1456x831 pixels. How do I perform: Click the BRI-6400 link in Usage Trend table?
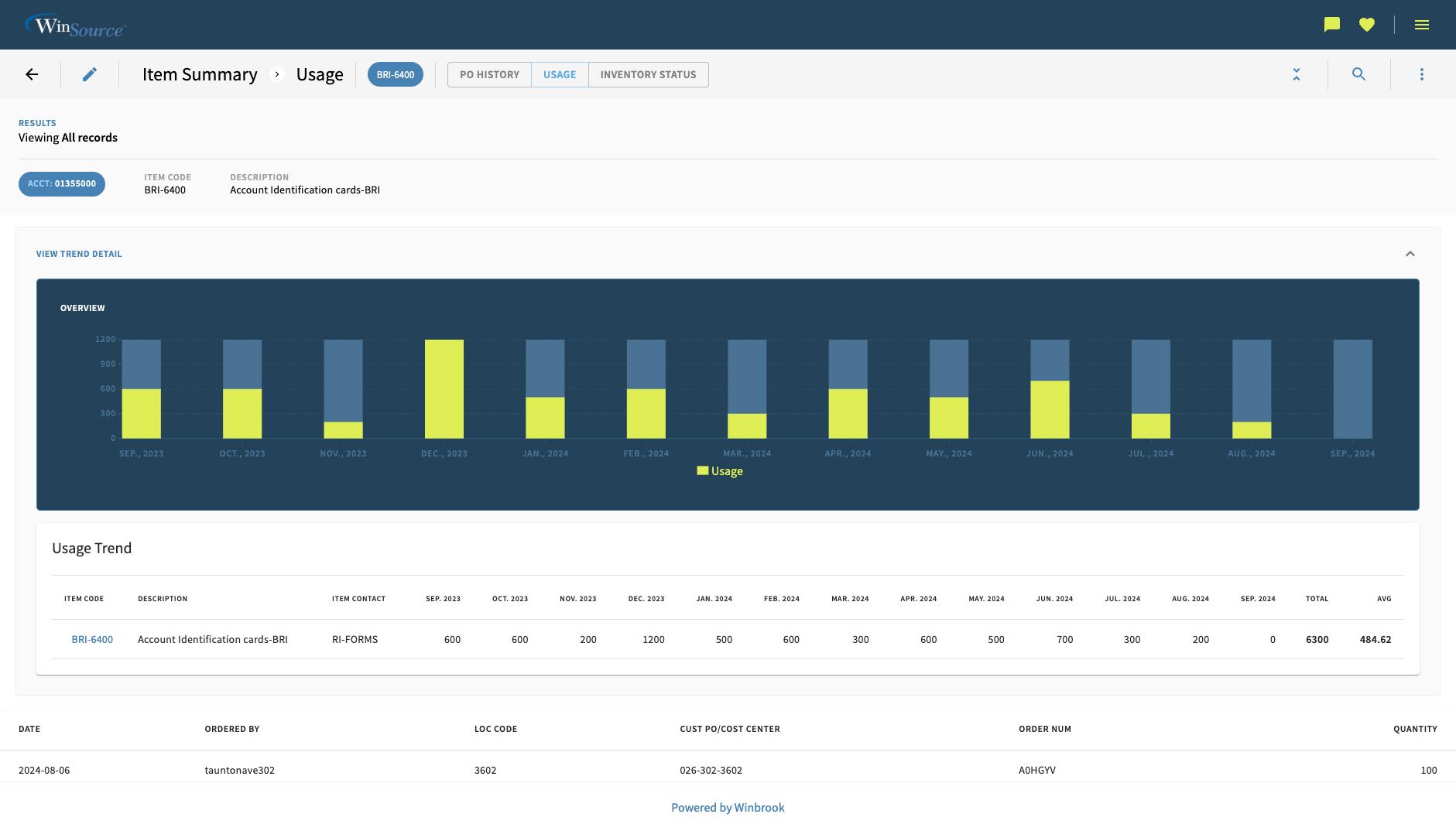pos(92,639)
